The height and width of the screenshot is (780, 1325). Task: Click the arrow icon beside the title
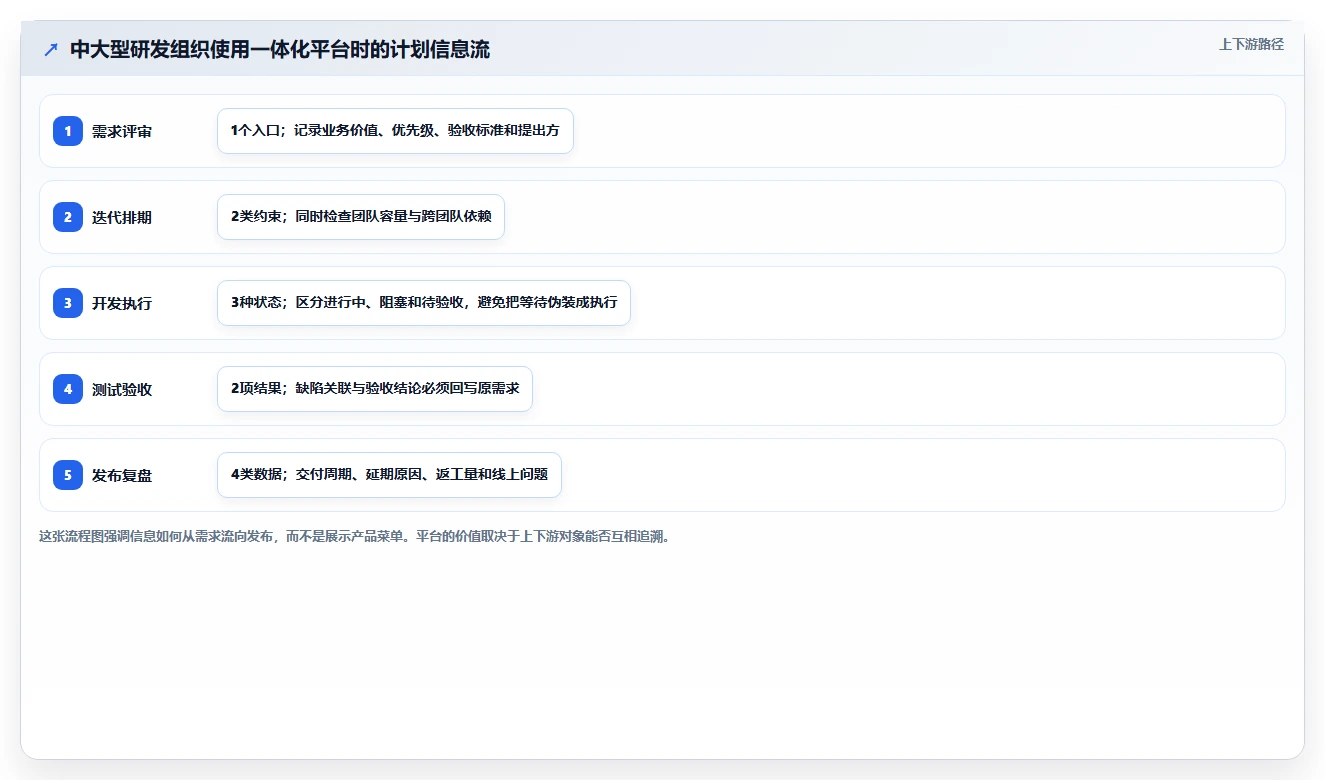pos(51,50)
